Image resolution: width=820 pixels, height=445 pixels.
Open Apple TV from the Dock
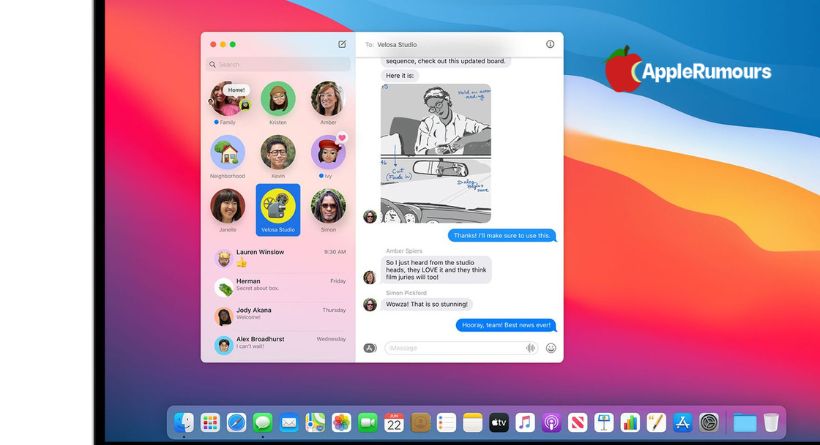pyautogui.click(x=499, y=423)
